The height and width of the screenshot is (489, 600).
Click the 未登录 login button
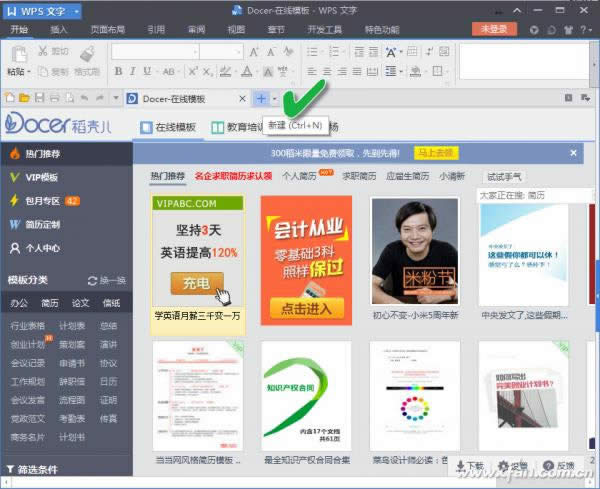point(494,29)
